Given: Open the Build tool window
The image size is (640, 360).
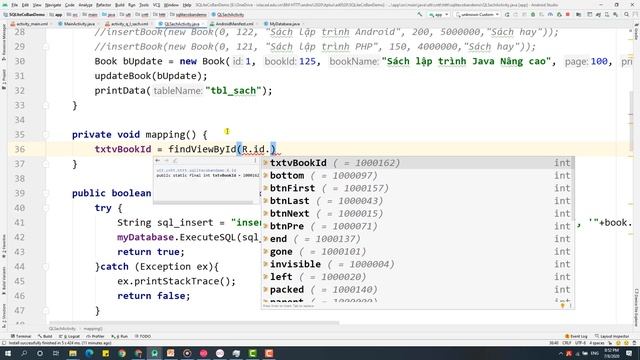Looking at the screenshot, I should tap(45, 336).
